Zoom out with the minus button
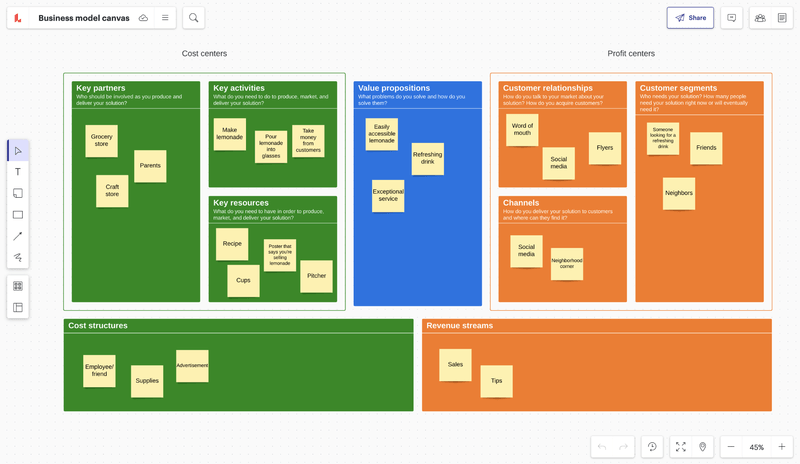Image resolution: width=800 pixels, height=464 pixels. coord(731,447)
